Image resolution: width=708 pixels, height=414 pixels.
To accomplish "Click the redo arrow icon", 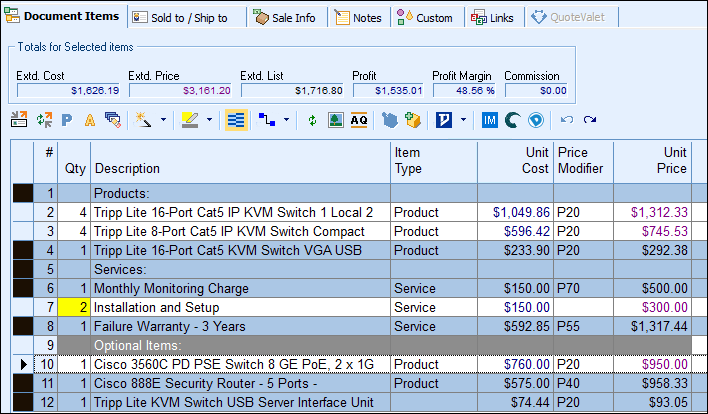I will click(590, 120).
